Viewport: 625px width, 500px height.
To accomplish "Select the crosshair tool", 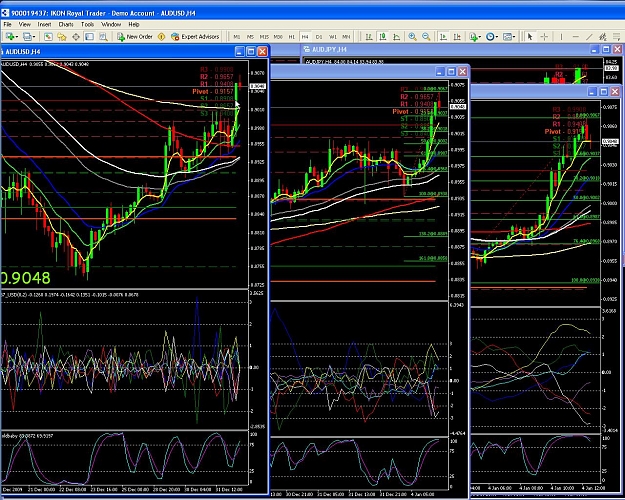I will pos(544,37).
